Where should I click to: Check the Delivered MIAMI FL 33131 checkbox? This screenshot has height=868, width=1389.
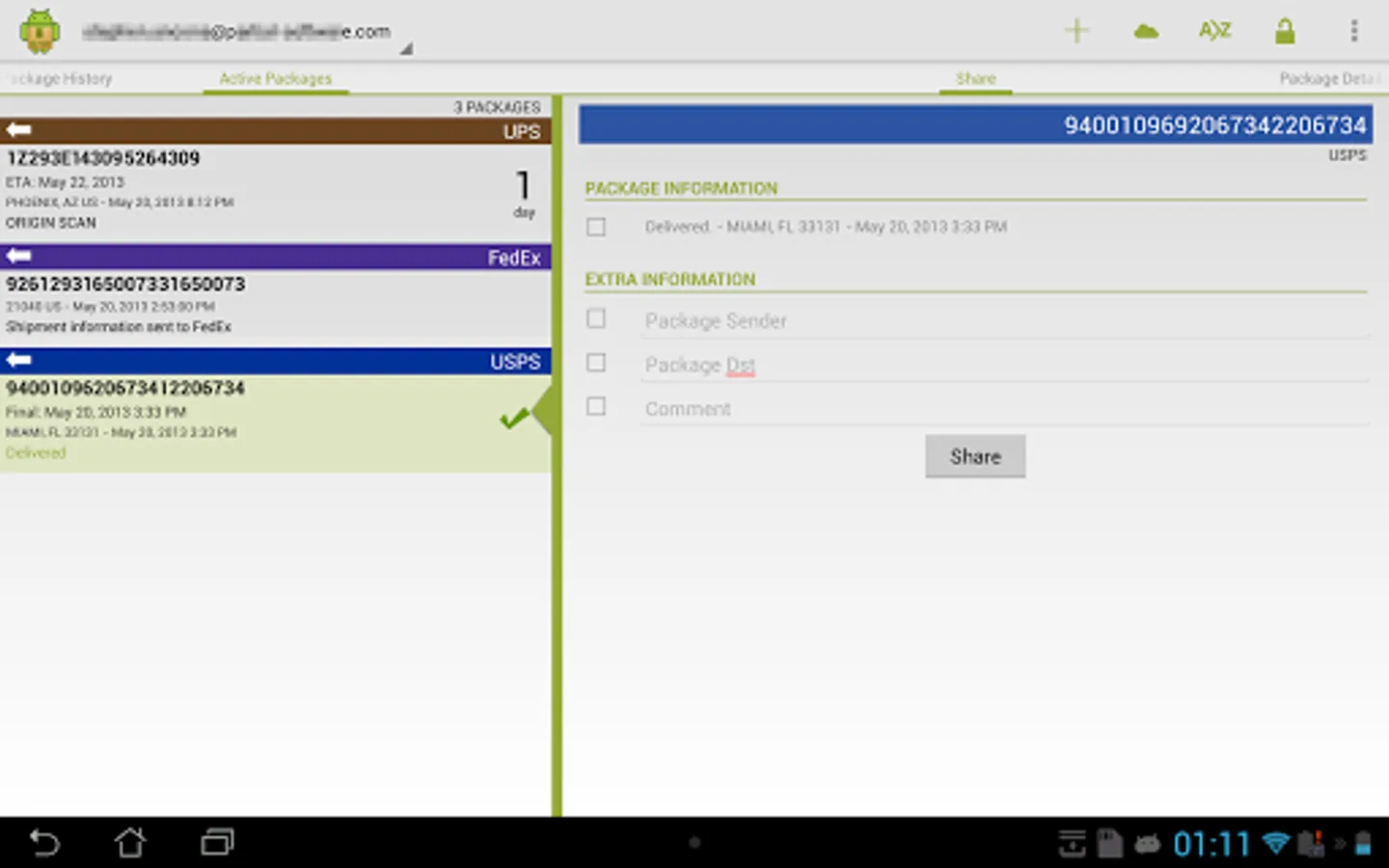click(x=596, y=227)
